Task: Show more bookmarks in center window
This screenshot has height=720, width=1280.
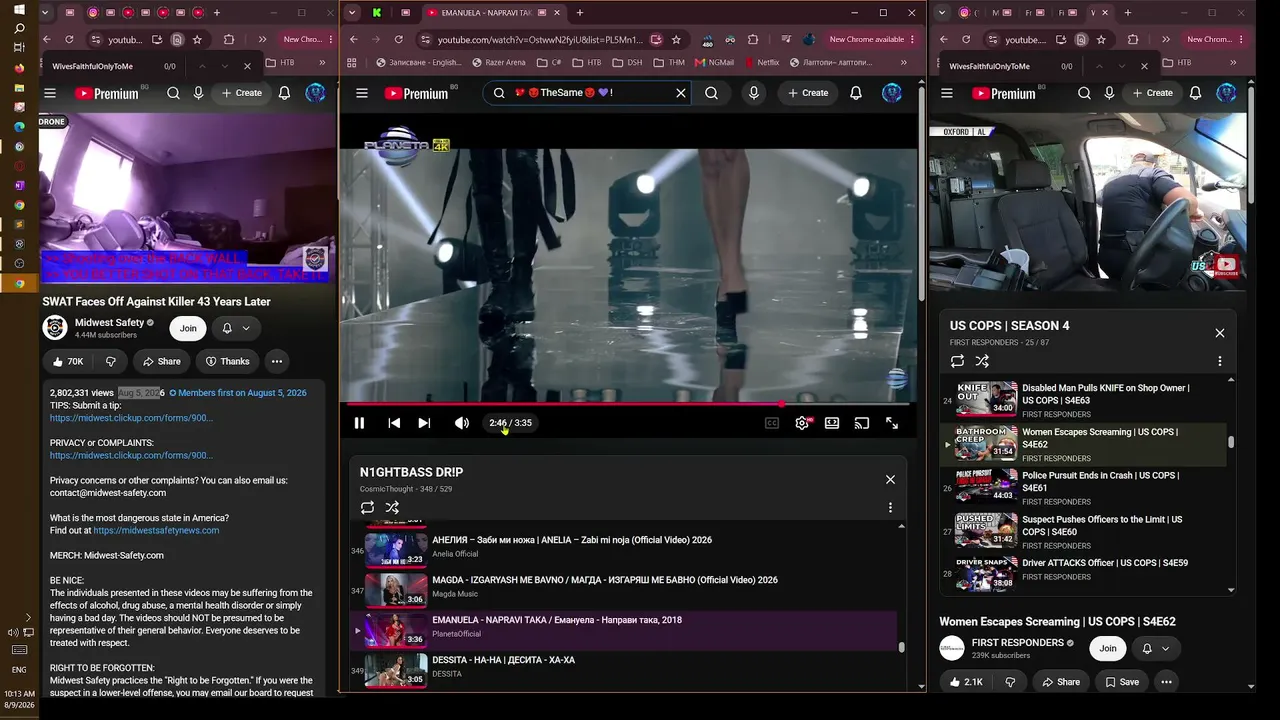Action: click(904, 62)
